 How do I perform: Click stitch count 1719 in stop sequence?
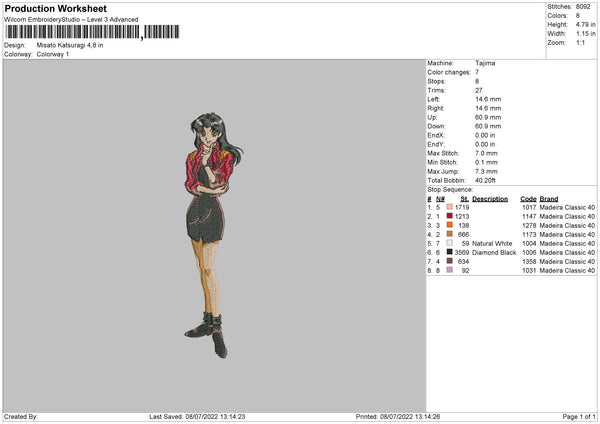(462, 207)
